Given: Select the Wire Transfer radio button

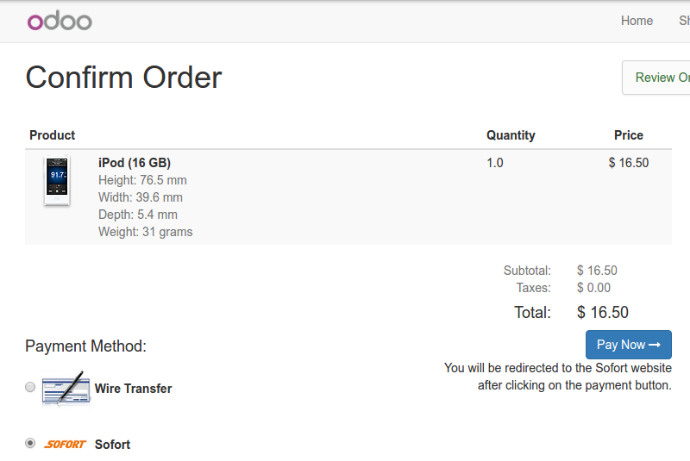Looking at the screenshot, I should (30, 387).
